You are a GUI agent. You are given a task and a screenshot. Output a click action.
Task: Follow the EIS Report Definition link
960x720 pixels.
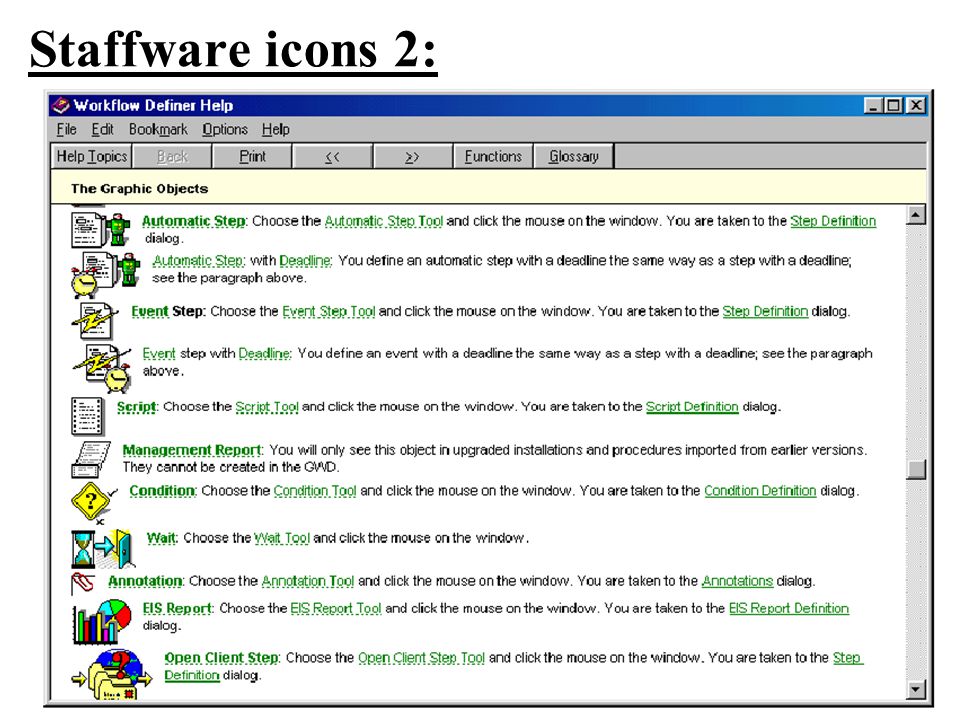coord(789,609)
